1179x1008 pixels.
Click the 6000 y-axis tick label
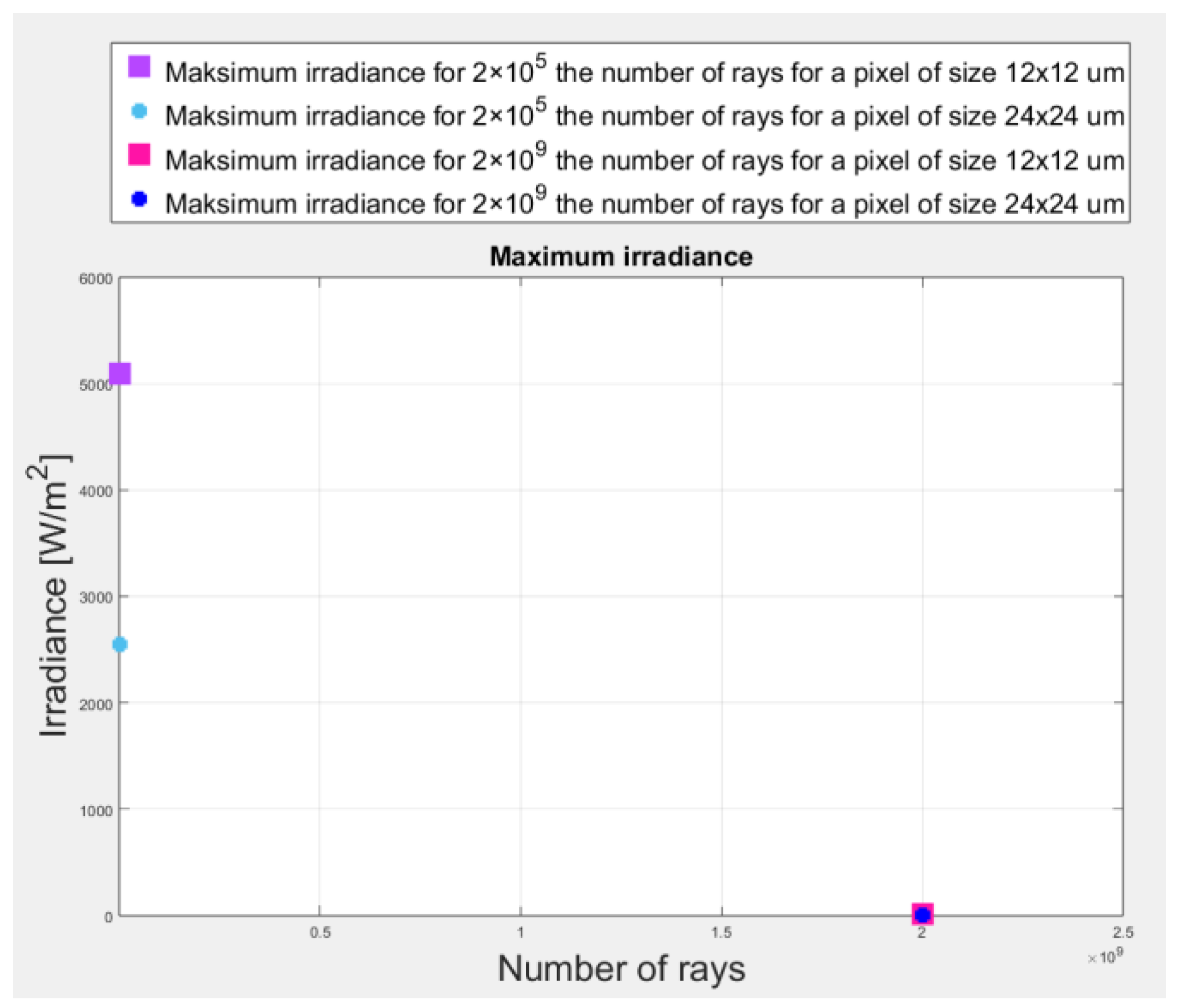[x=95, y=279]
